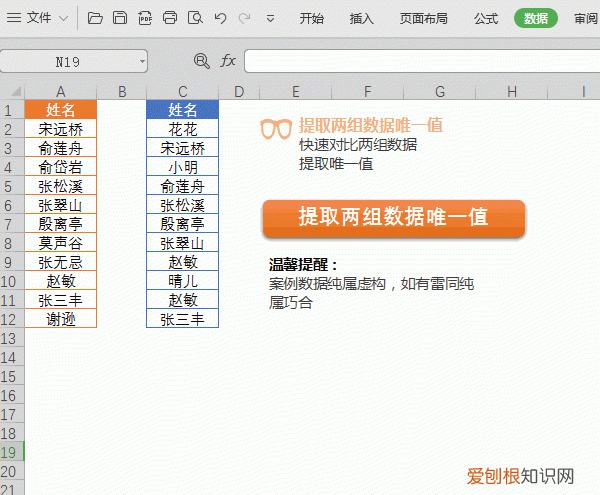Click the Save icon
The height and width of the screenshot is (495, 600).
click(x=120, y=18)
